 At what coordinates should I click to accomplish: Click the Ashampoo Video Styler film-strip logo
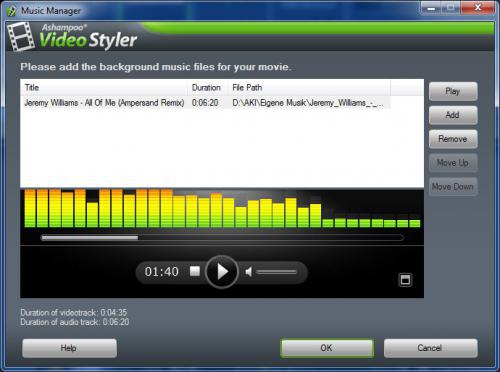tap(21, 37)
